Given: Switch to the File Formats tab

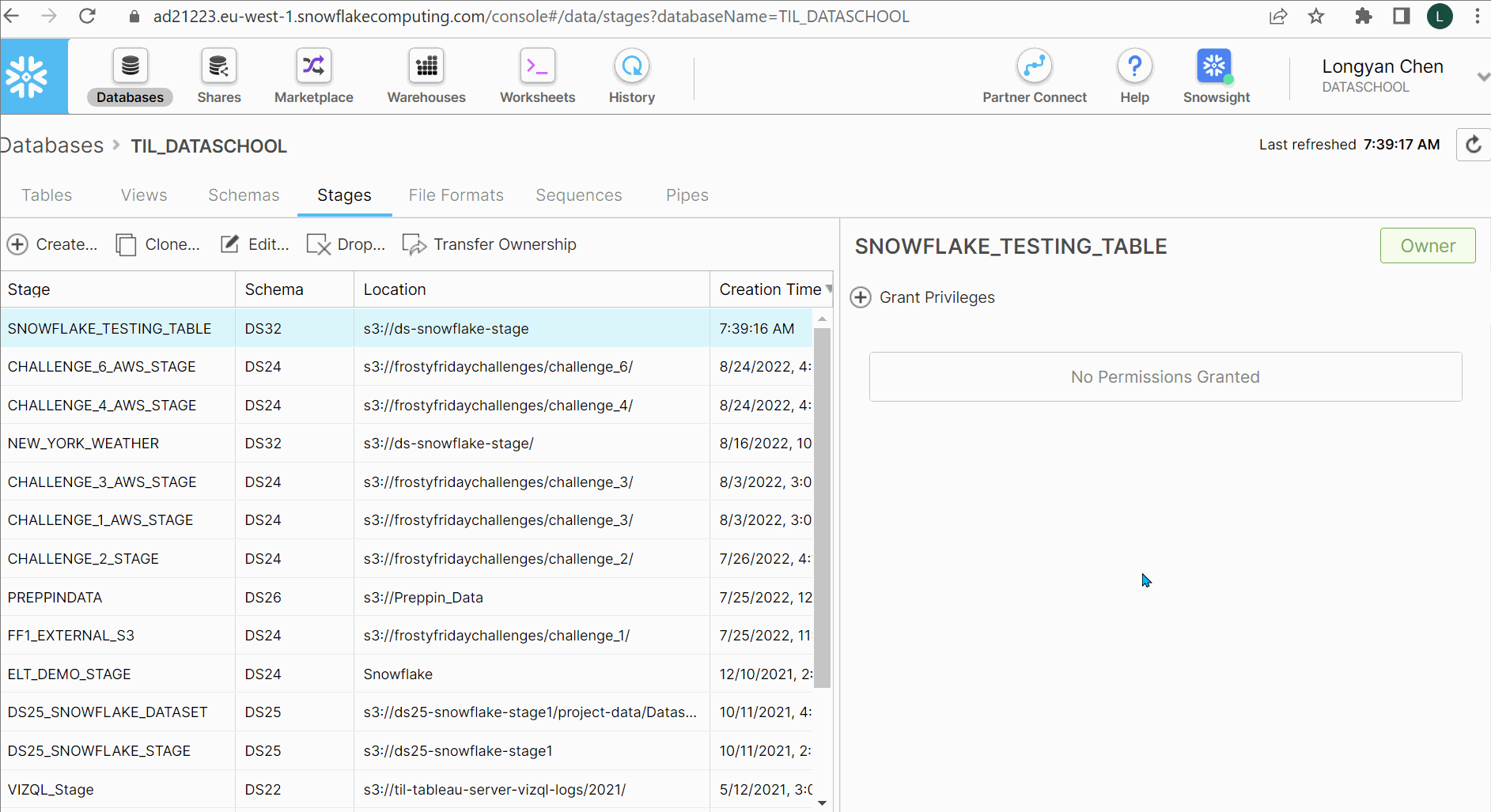Looking at the screenshot, I should tap(456, 195).
